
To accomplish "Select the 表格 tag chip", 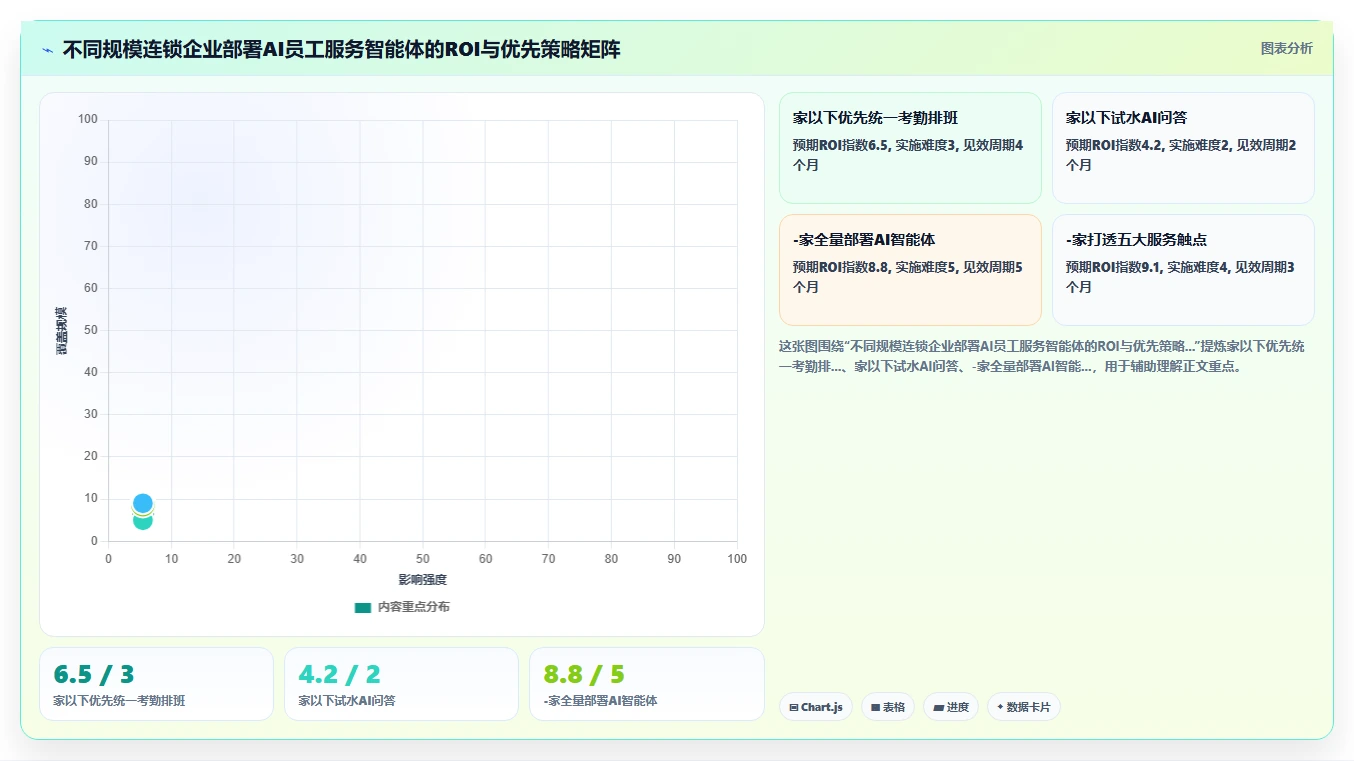I will (888, 707).
